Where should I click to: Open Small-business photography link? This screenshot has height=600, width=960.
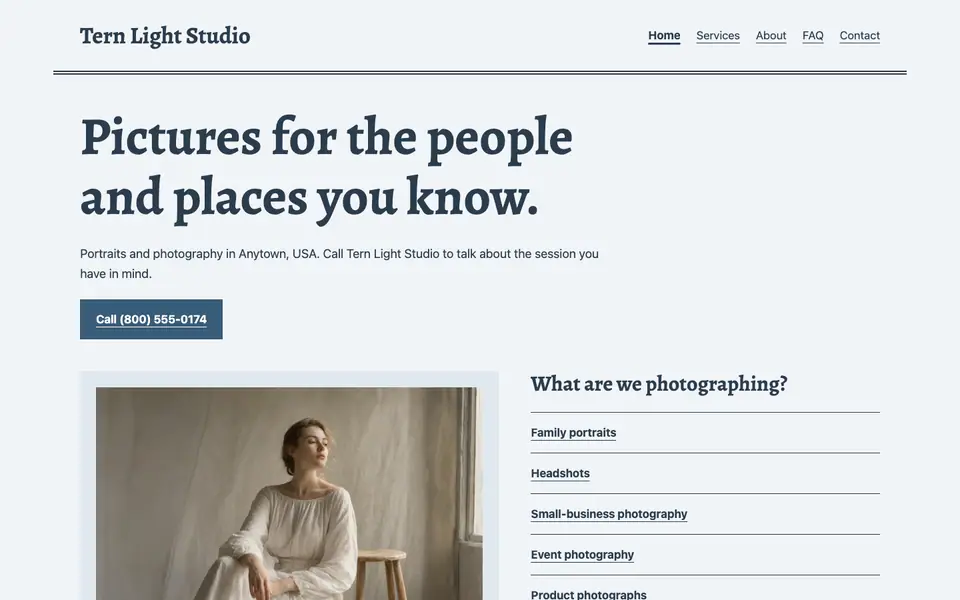coord(609,514)
